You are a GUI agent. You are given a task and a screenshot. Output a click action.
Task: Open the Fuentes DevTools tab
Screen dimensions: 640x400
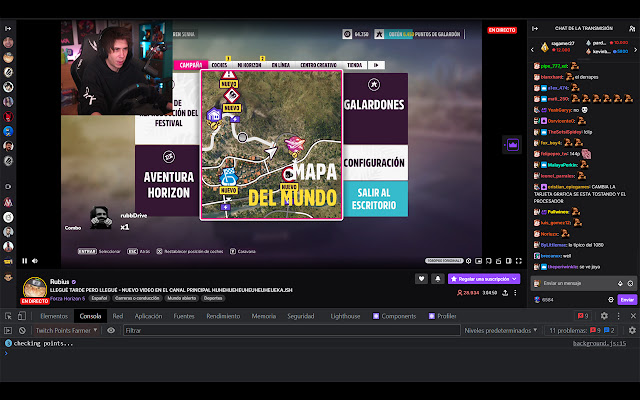[x=184, y=316]
